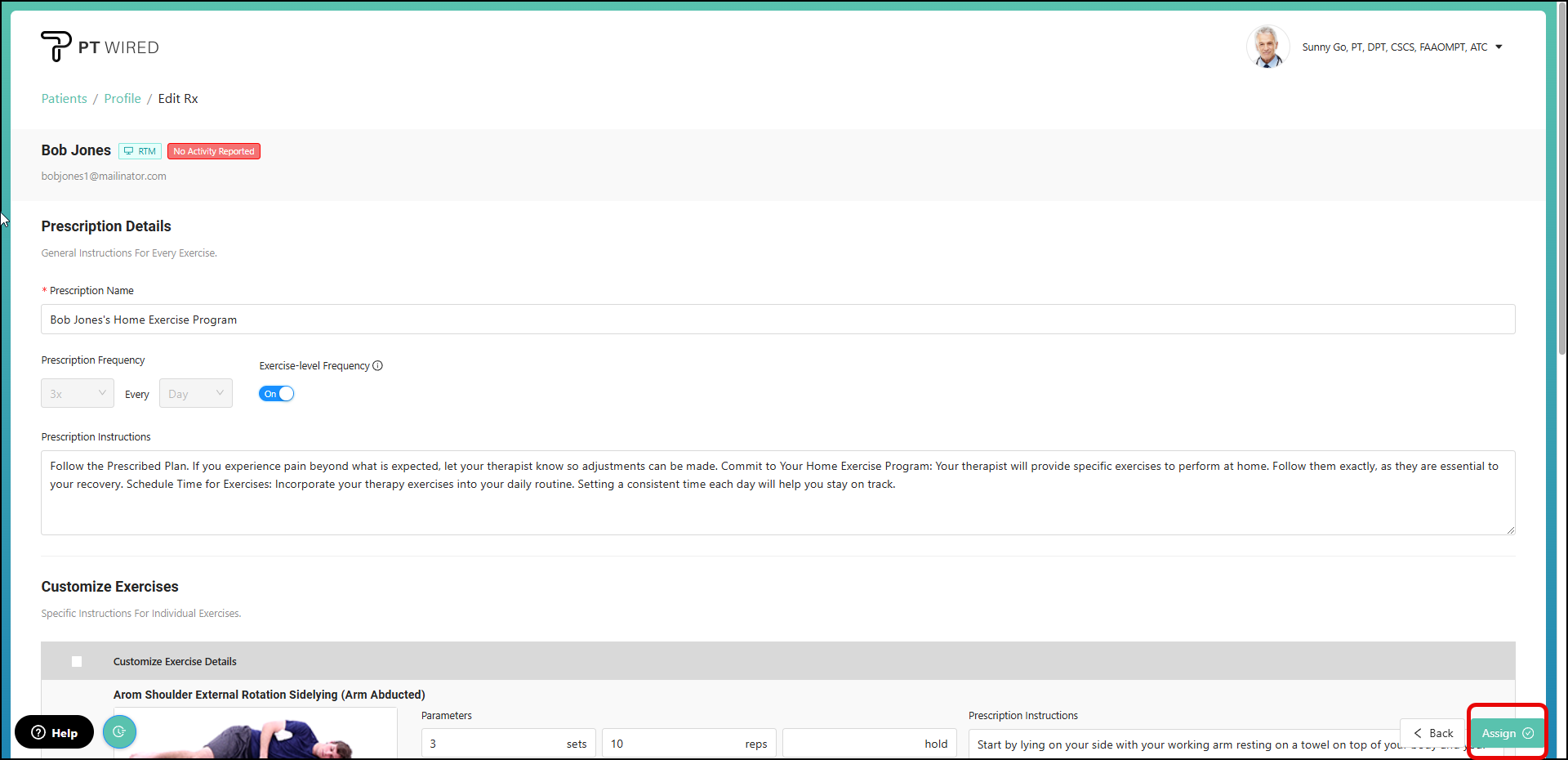This screenshot has width=1568, height=760.
Task: Go to Patients in the breadcrumb
Action: pyautogui.click(x=64, y=99)
